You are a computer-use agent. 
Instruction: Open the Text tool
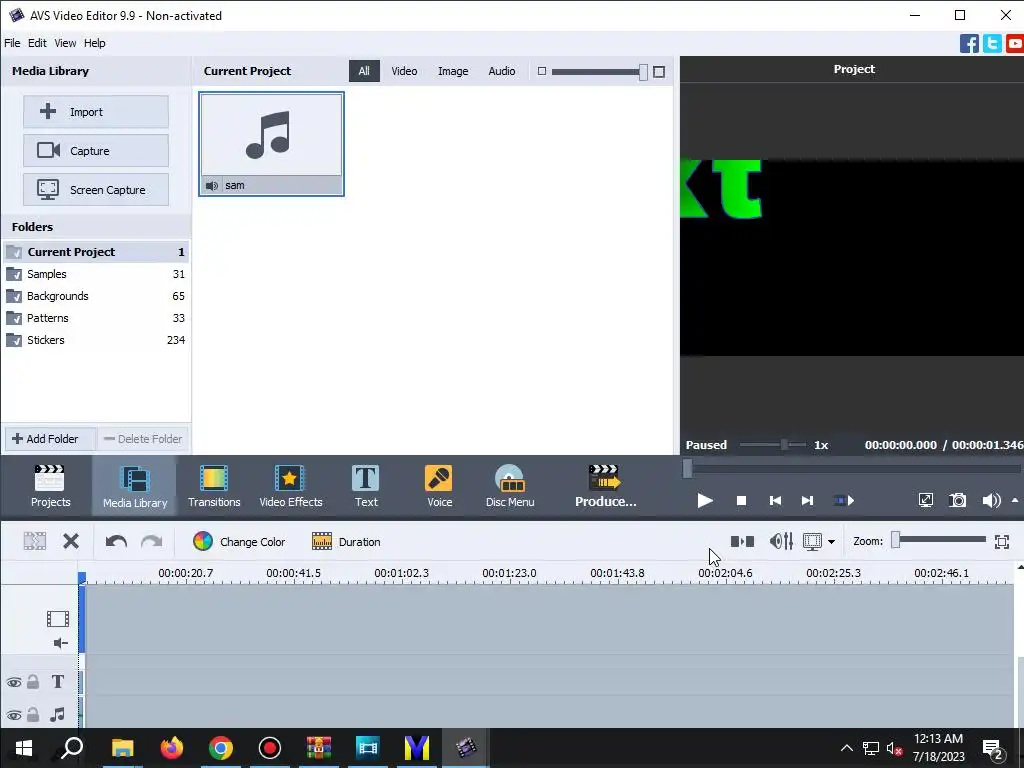(x=366, y=486)
